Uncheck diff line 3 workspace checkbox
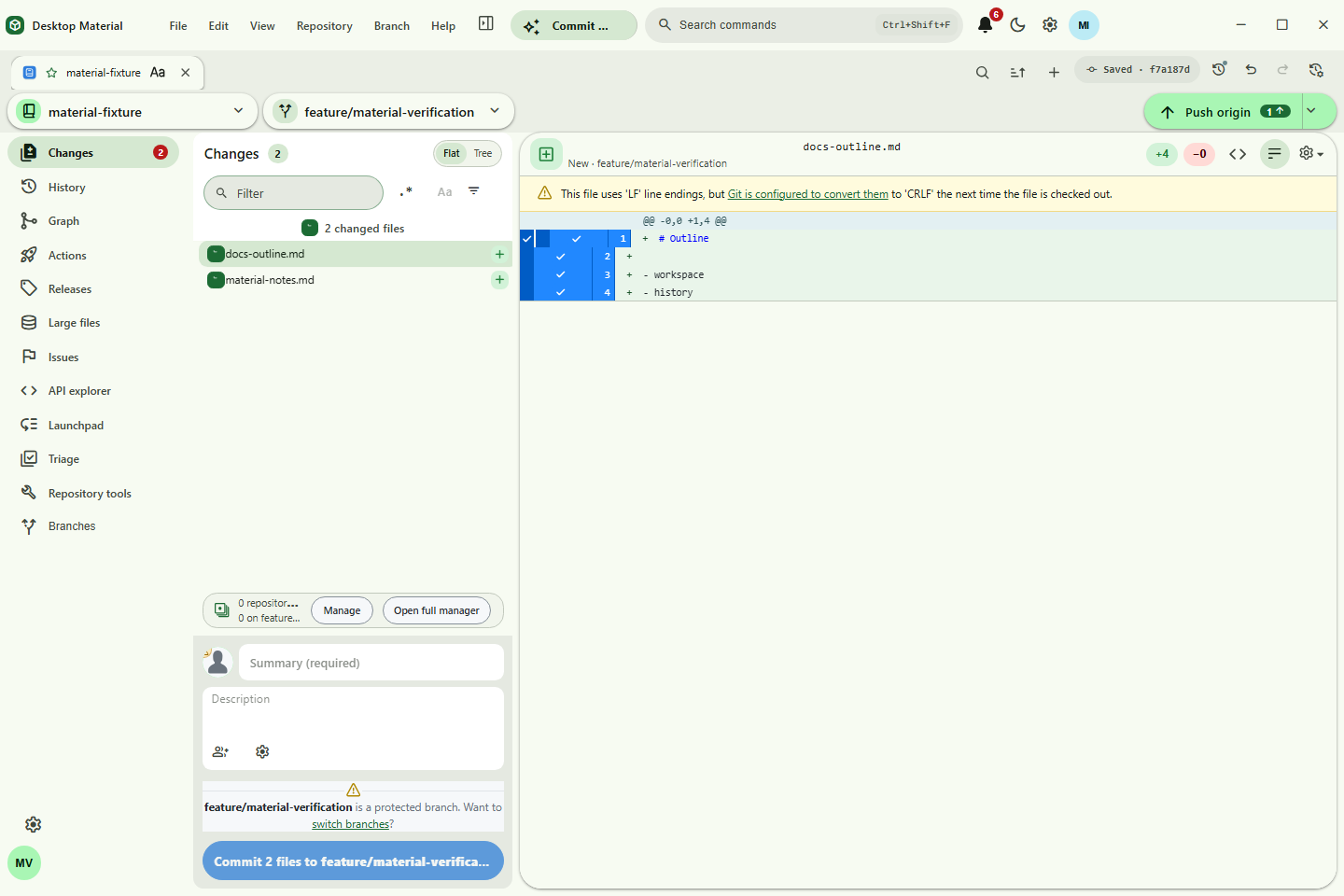Image resolution: width=1344 pixels, height=896 pixels. pyautogui.click(x=560, y=274)
